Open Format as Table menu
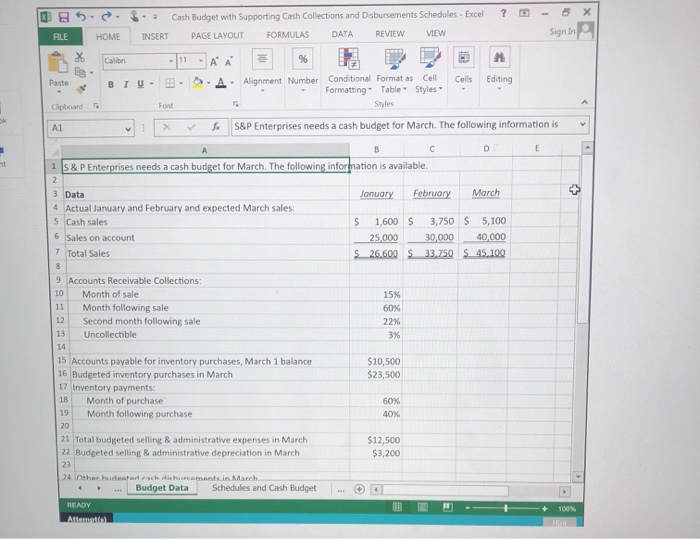Image resolution: width=700 pixels, height=539 pixels. point(395,71)
